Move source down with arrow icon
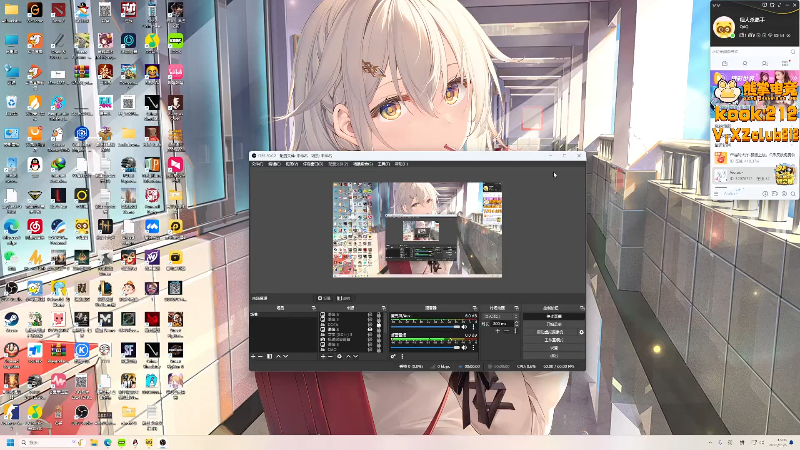The image size is (800, 450). [356, 356]
